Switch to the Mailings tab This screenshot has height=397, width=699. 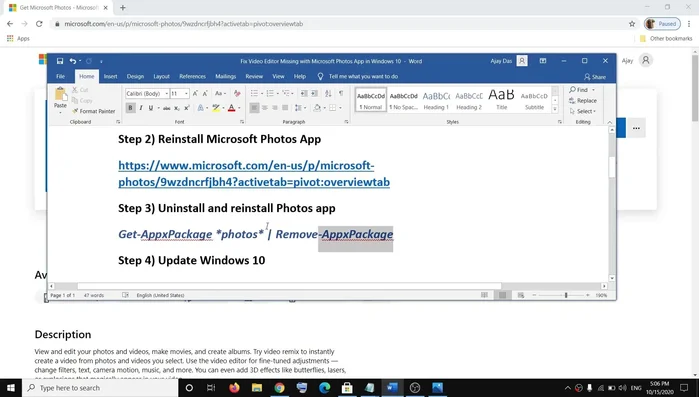226,76
